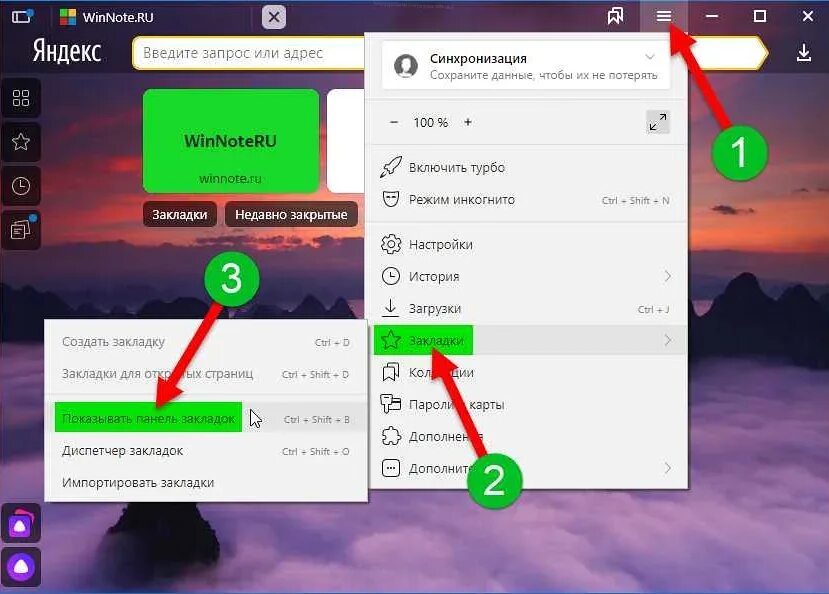Maximize the browser window

tap(760, 16)
